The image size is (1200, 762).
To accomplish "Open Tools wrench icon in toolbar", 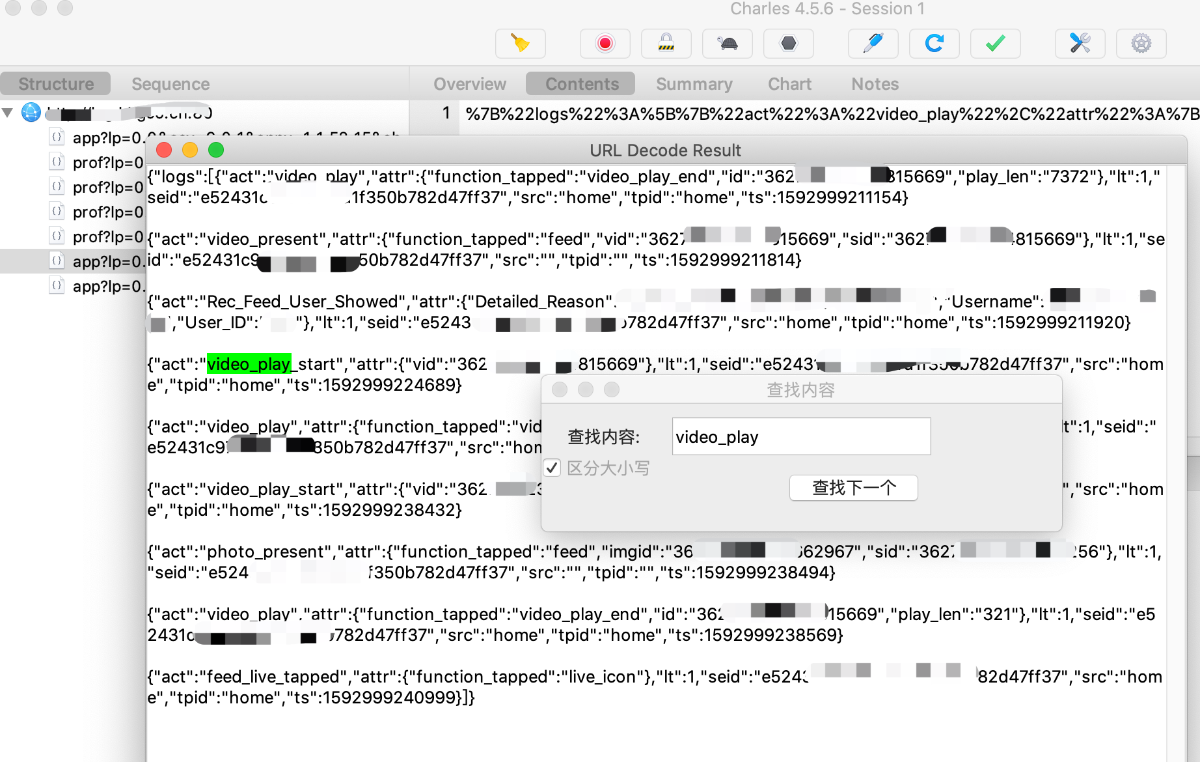I will [x=1080, y=44].
